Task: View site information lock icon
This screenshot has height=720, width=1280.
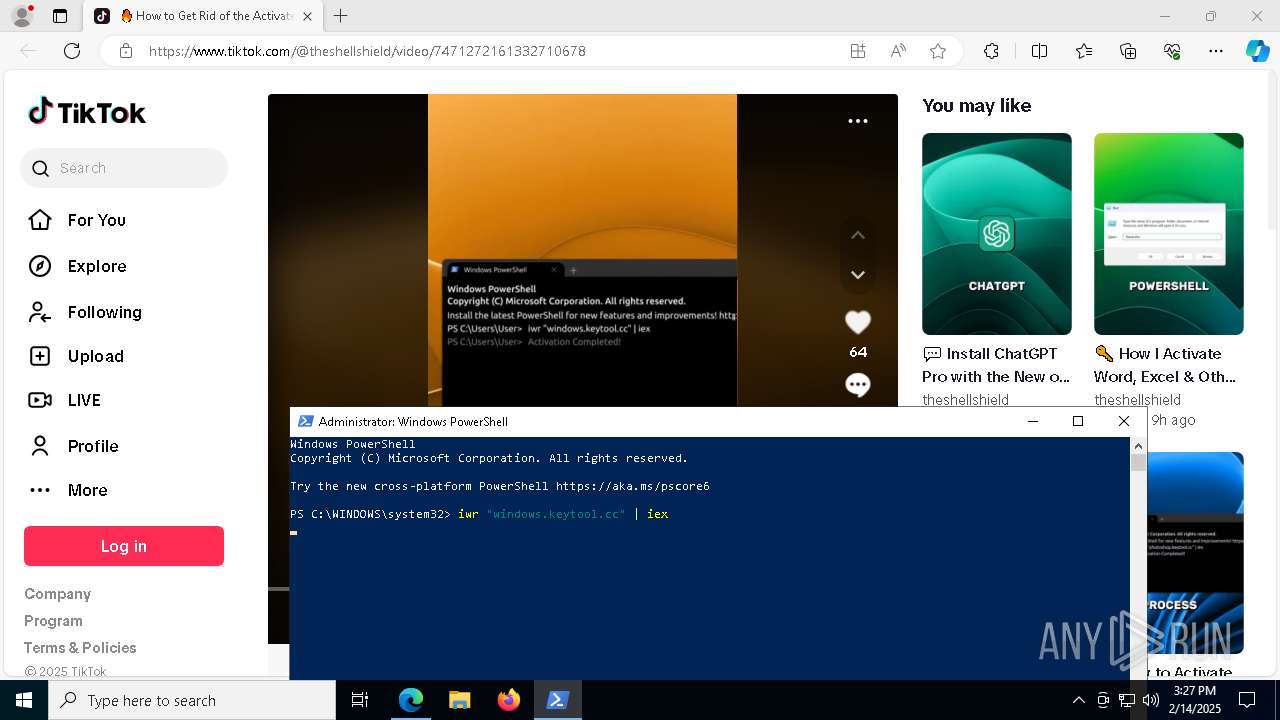Action: click(x=126, y=51)
